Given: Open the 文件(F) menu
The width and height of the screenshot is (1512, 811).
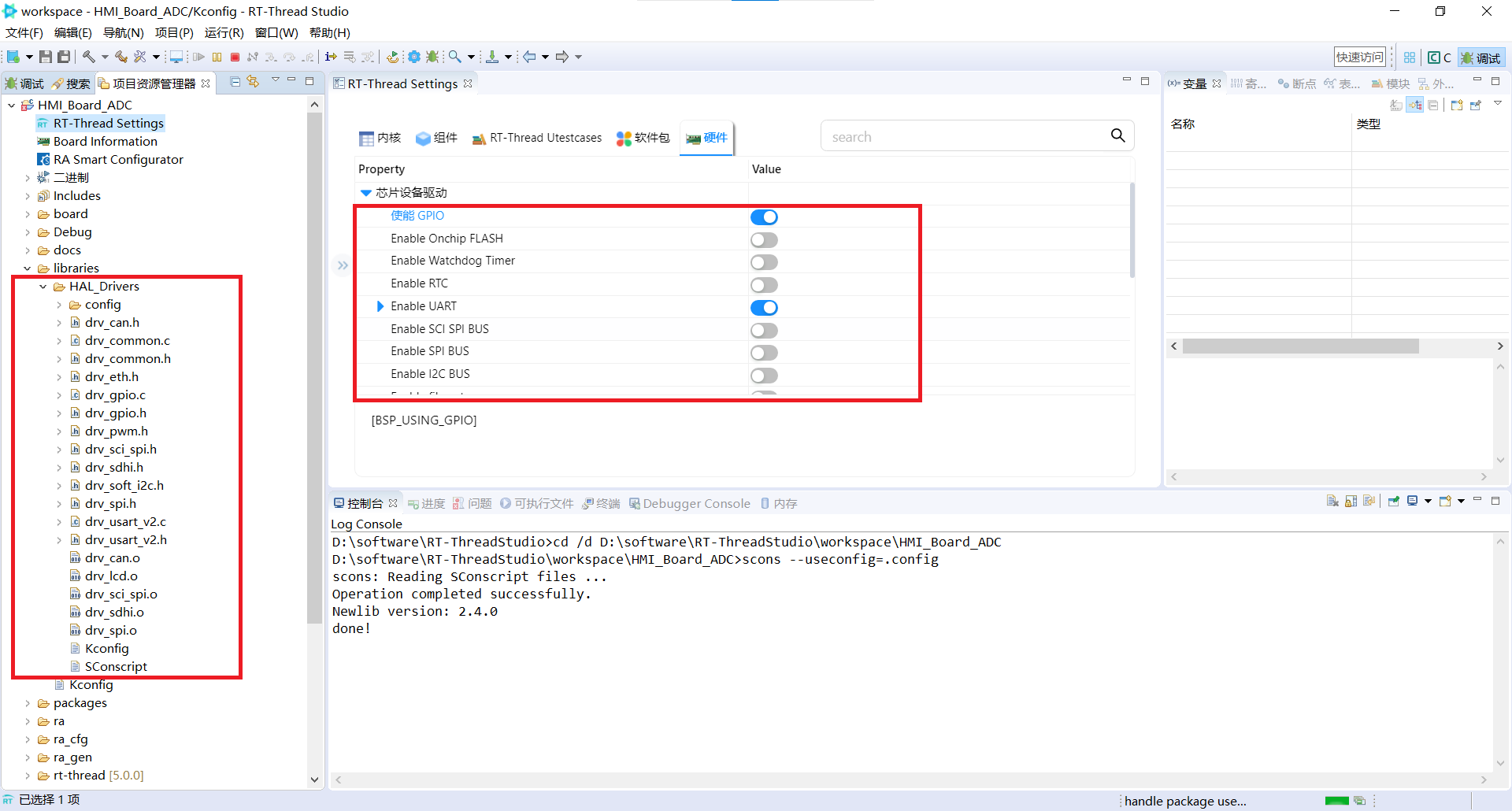Looking at the screenshot, I should pos(24,32).
